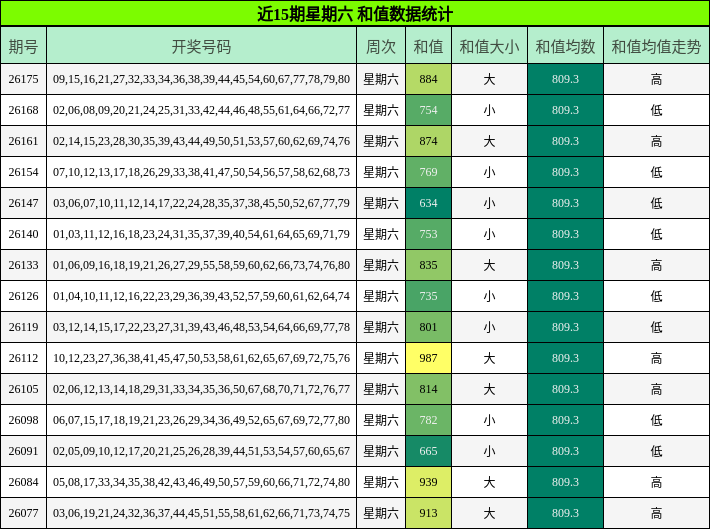Viewport: 710px width, 529px height.
Task: Select period number 26168
Action: pyautogui.click(x=24, y=110)
